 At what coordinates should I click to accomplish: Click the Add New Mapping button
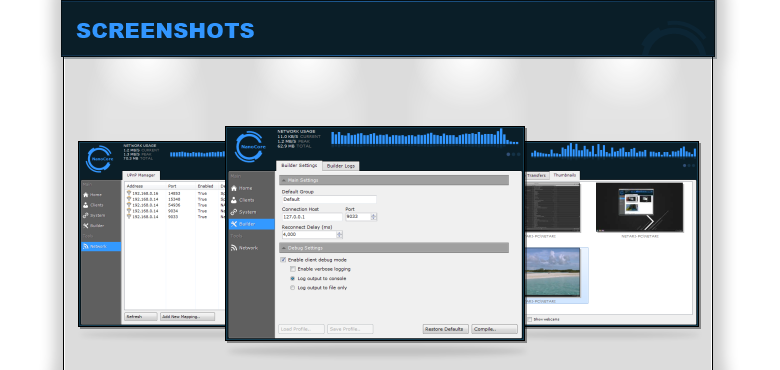[x=188, y=317]
